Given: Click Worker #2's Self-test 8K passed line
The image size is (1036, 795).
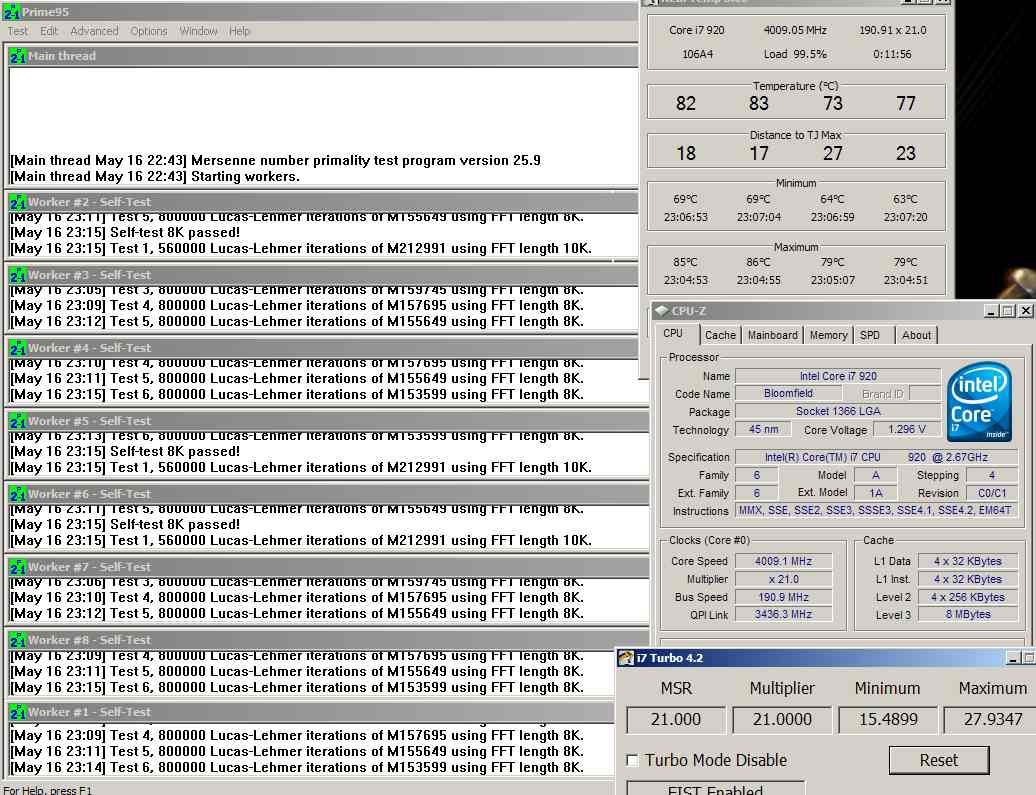Looking at the screenshot, I should [x=126, y=233].
